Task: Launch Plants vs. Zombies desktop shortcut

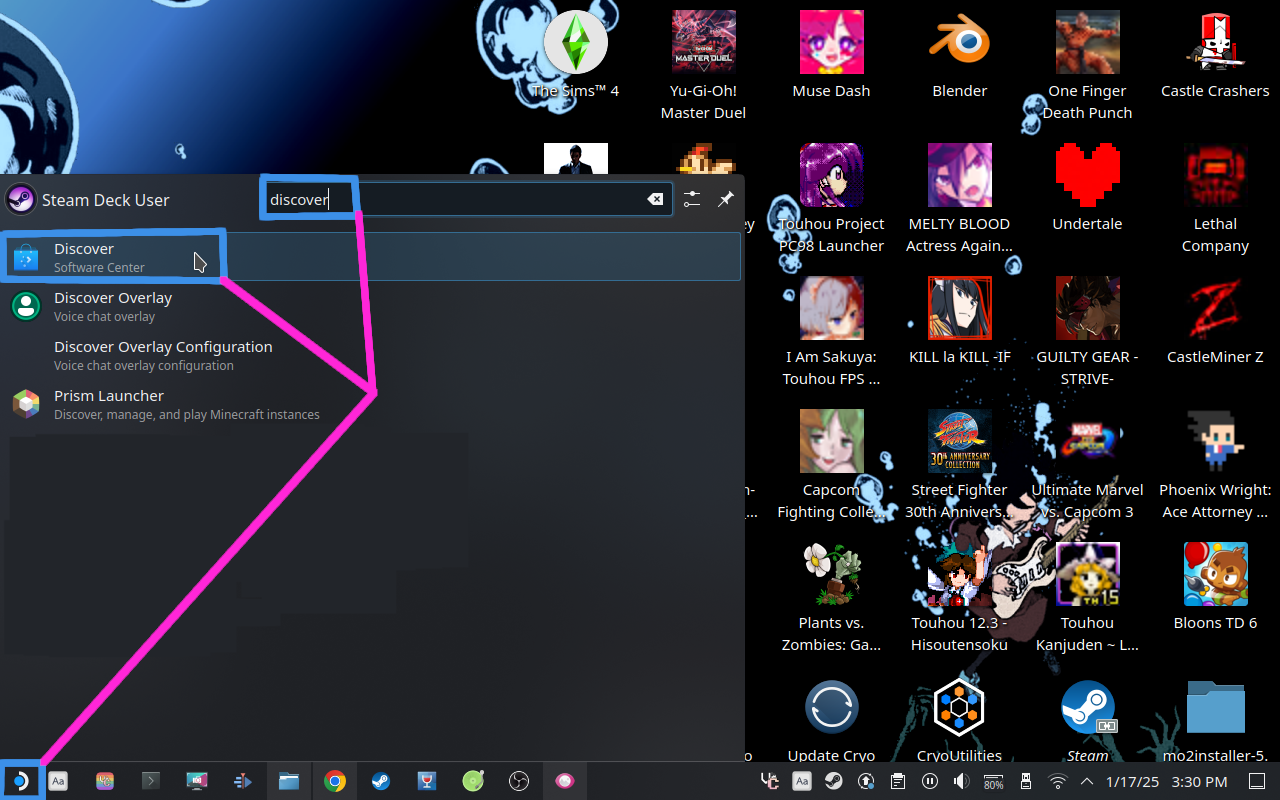Action: pyautogui.click(x=832, y=598)
